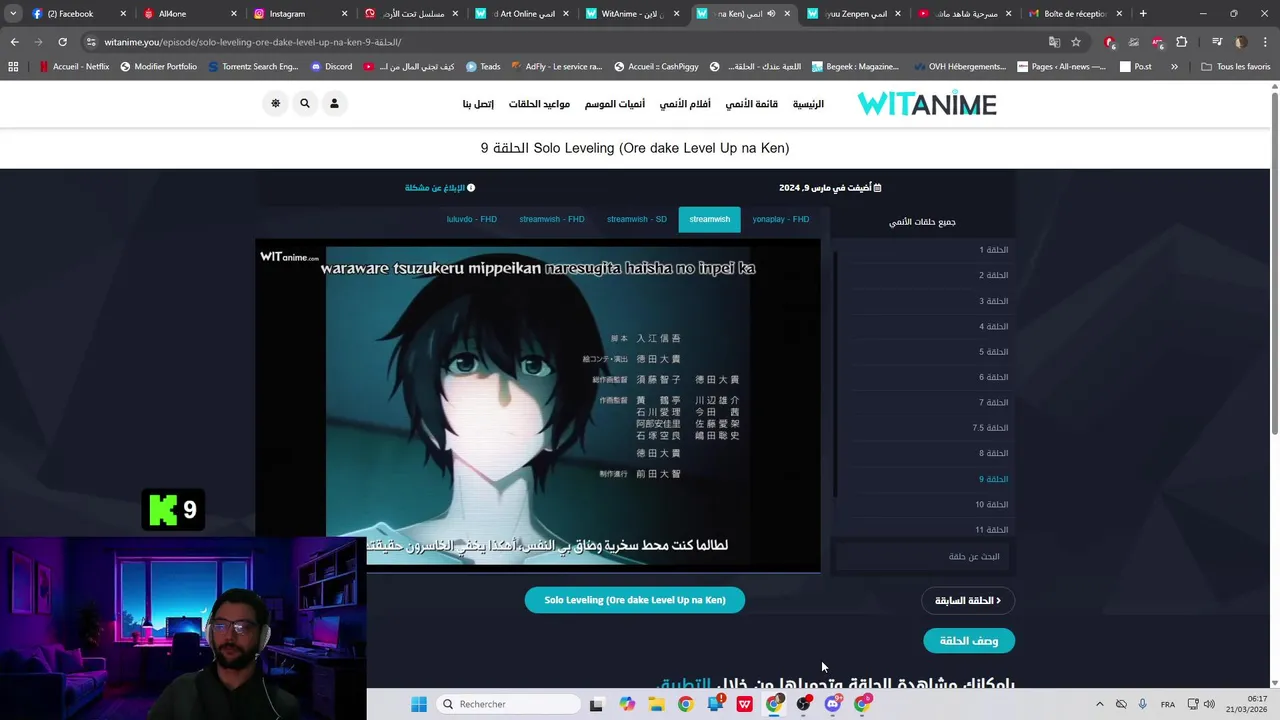The width and height of the screenshot is (1280, 720).
Task: Open episode الحلقة 5 in list
Action: click(993, 352)
